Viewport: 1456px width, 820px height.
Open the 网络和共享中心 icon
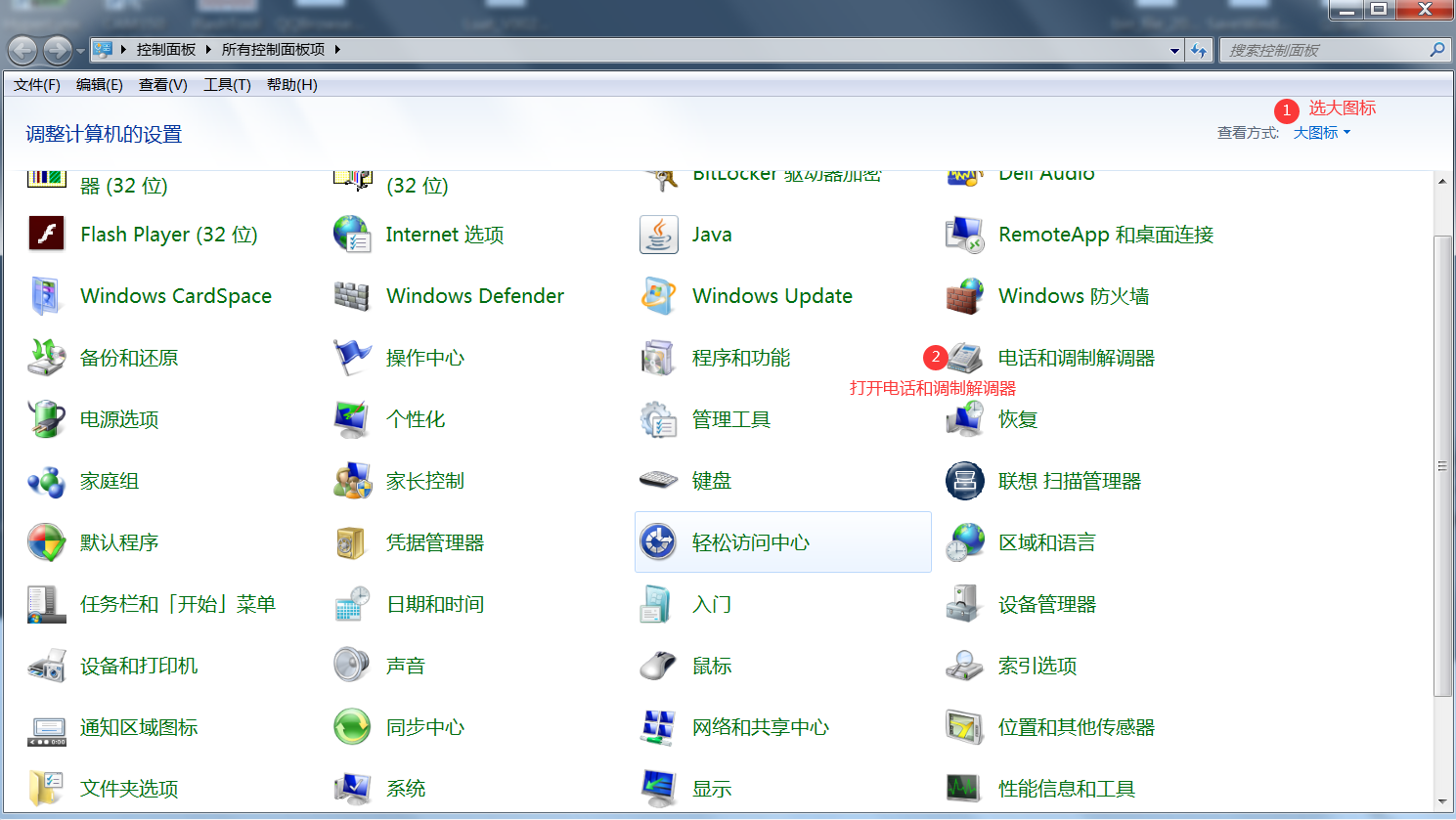click(658, 727)
